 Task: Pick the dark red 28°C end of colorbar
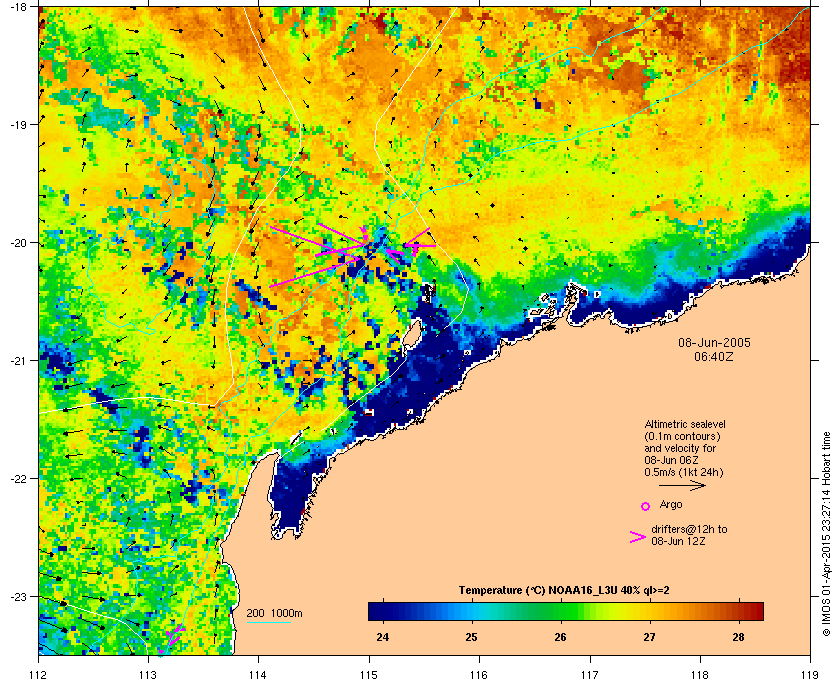pos(756,611)
